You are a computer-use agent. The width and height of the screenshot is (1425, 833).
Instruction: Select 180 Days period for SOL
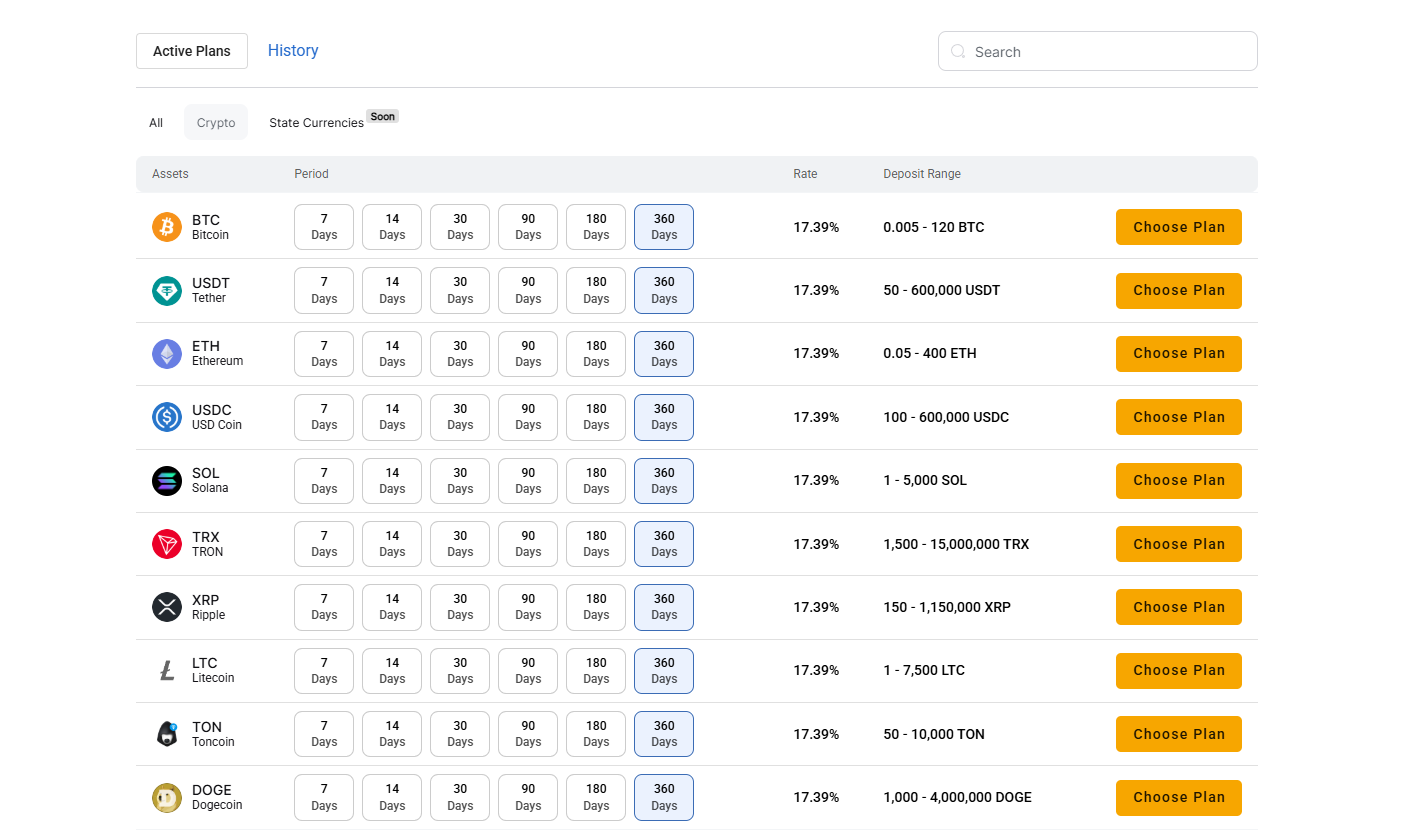point(596,481)
